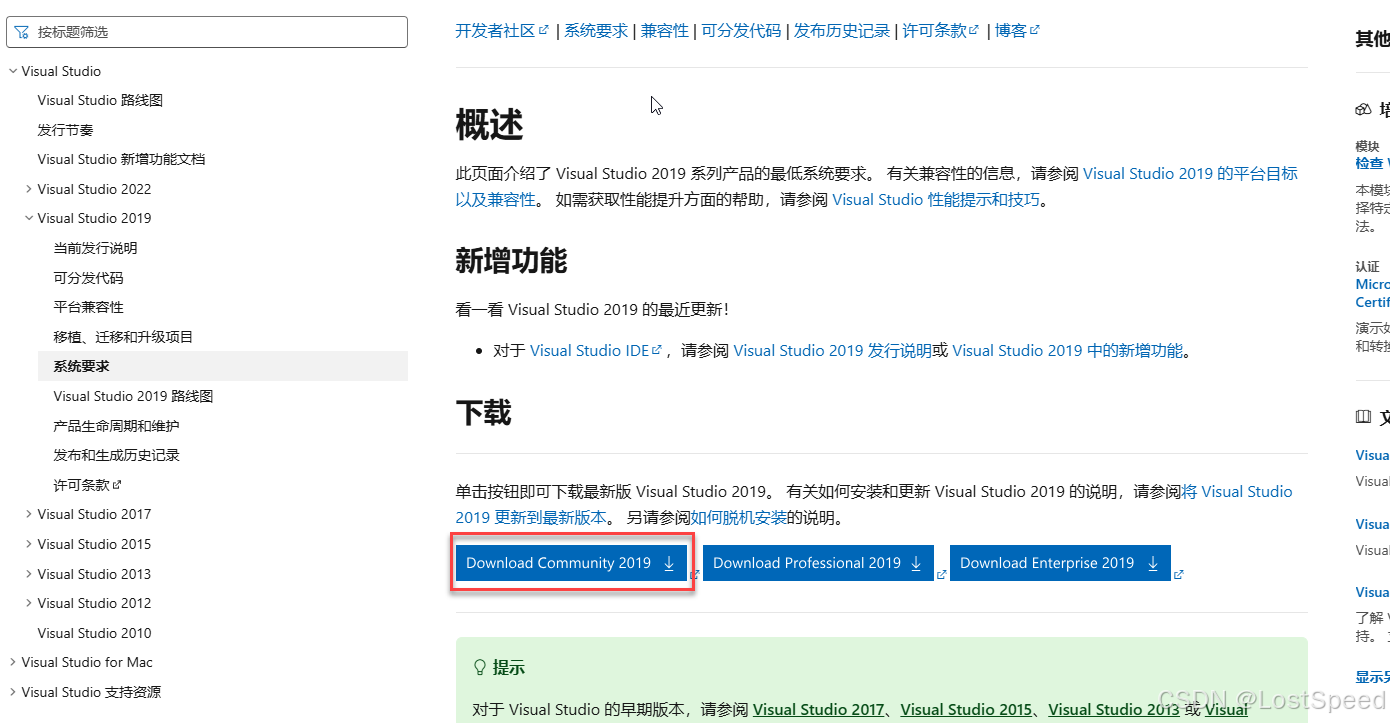Open Visual Studio 2019 中的新增功能 link
The width and height of the screenshot is (1390, 723).
[x=1067, y=350]
